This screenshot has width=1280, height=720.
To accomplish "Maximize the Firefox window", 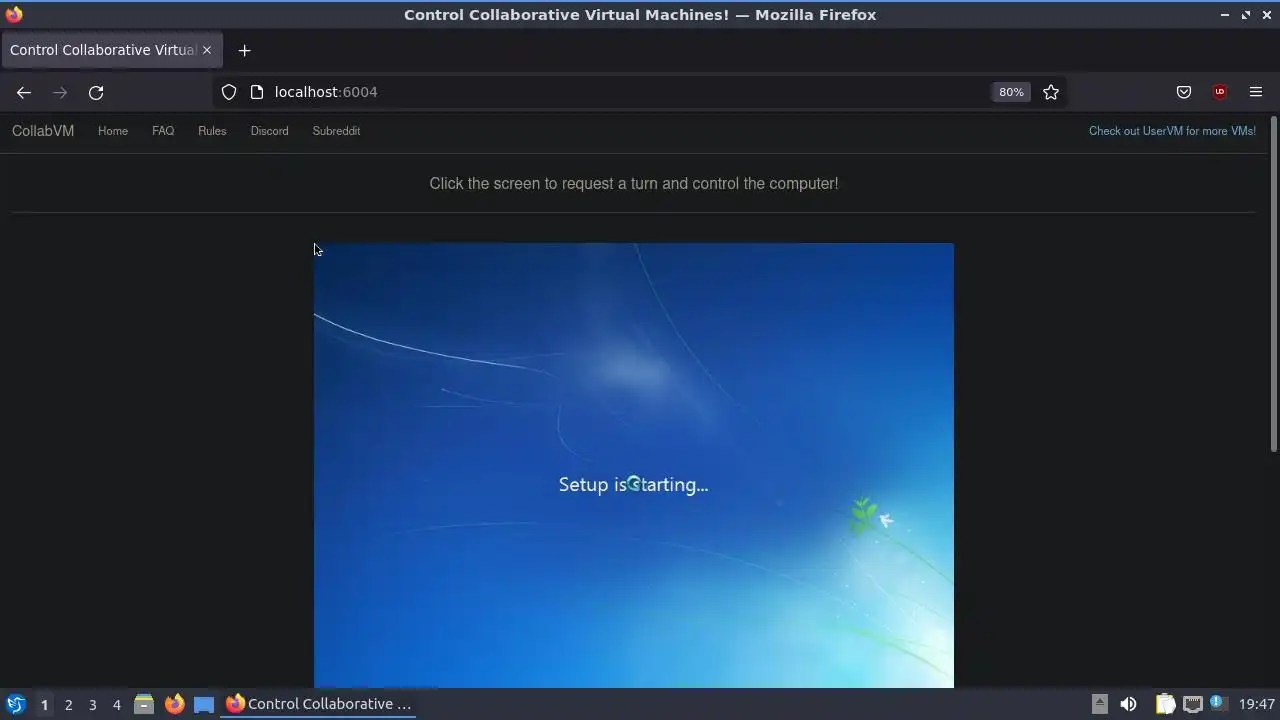I will click(x=1246, y=15).
